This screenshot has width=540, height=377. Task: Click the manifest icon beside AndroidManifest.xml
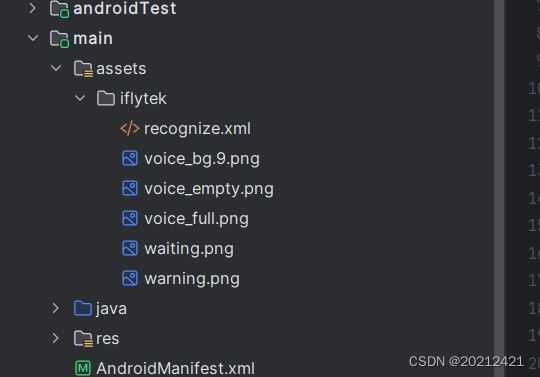83,368
